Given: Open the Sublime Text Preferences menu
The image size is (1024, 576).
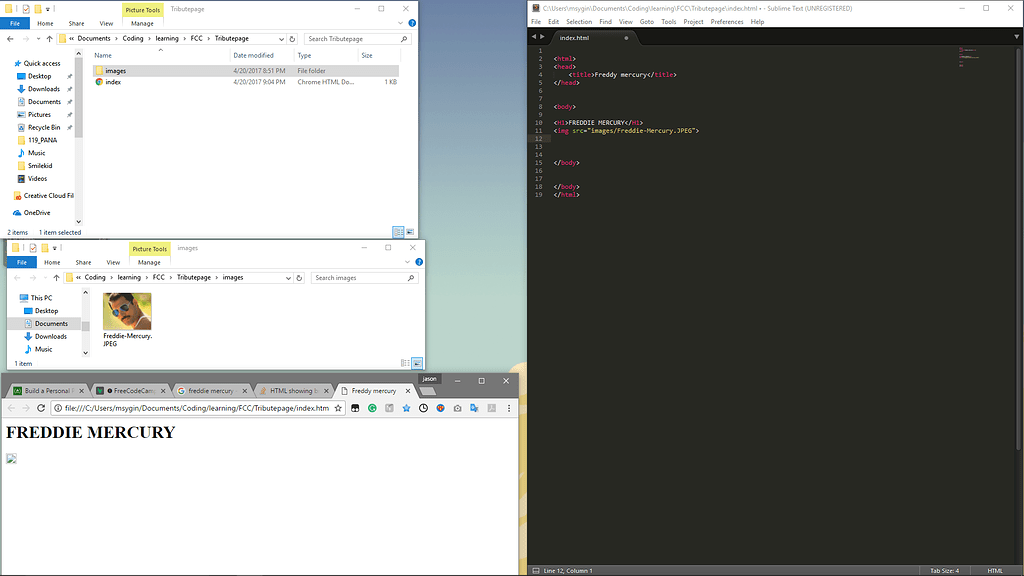Looking at the screenshot, I should point(727,21).
